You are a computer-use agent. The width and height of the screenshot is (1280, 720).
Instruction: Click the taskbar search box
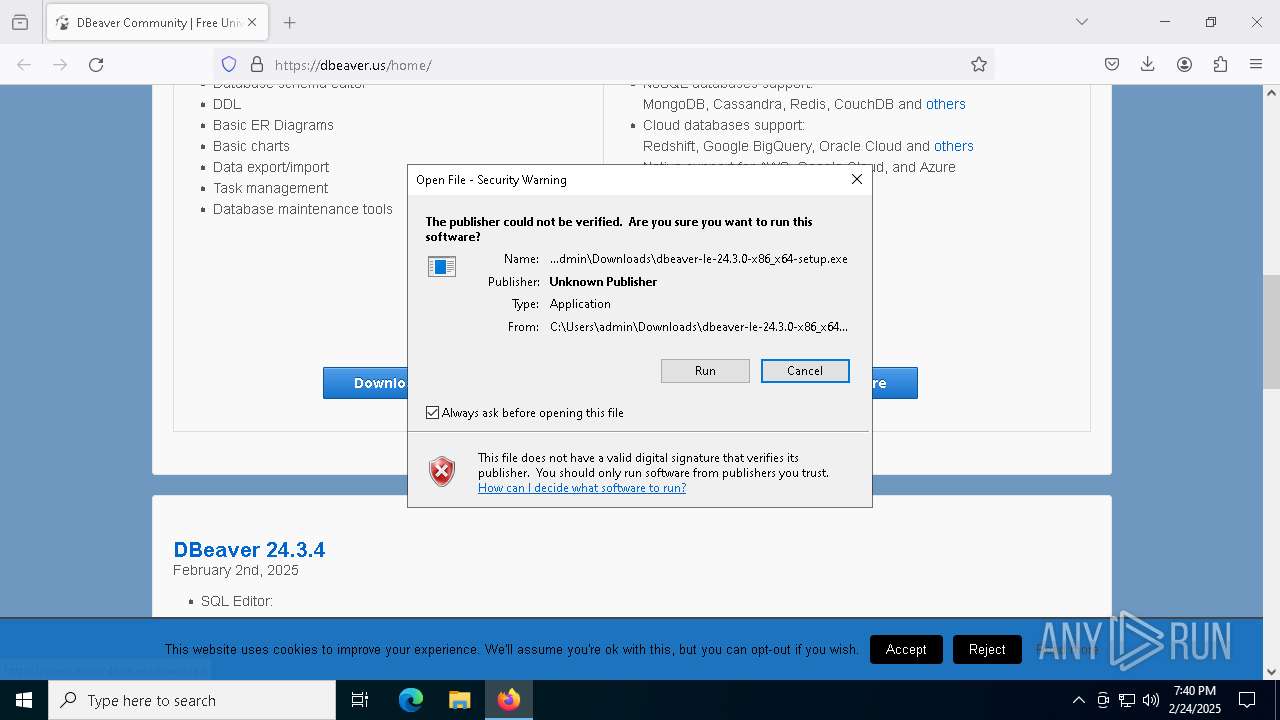click(x=192, y=700)
